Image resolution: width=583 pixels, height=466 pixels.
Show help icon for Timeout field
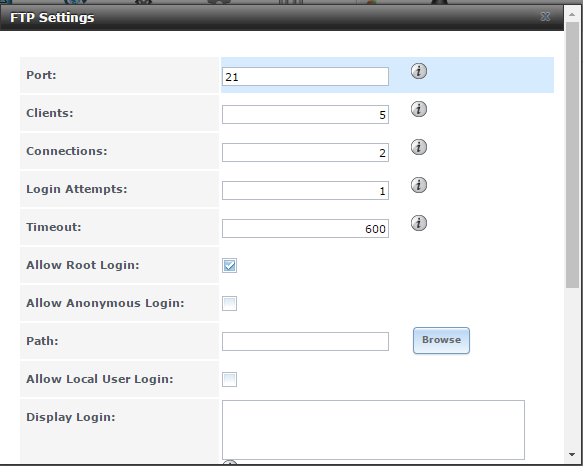(x=419, y=223)
